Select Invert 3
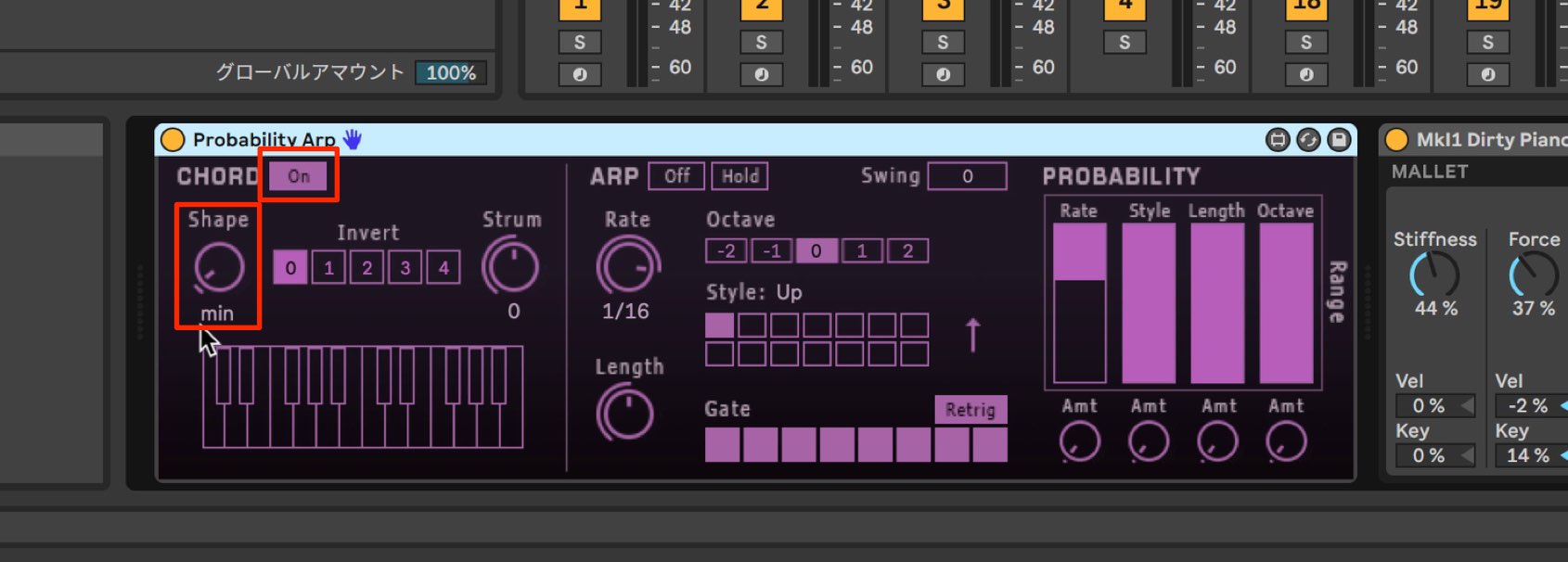Image resolution: width=1568 pixels, height=562 pixels. point(405,268)
